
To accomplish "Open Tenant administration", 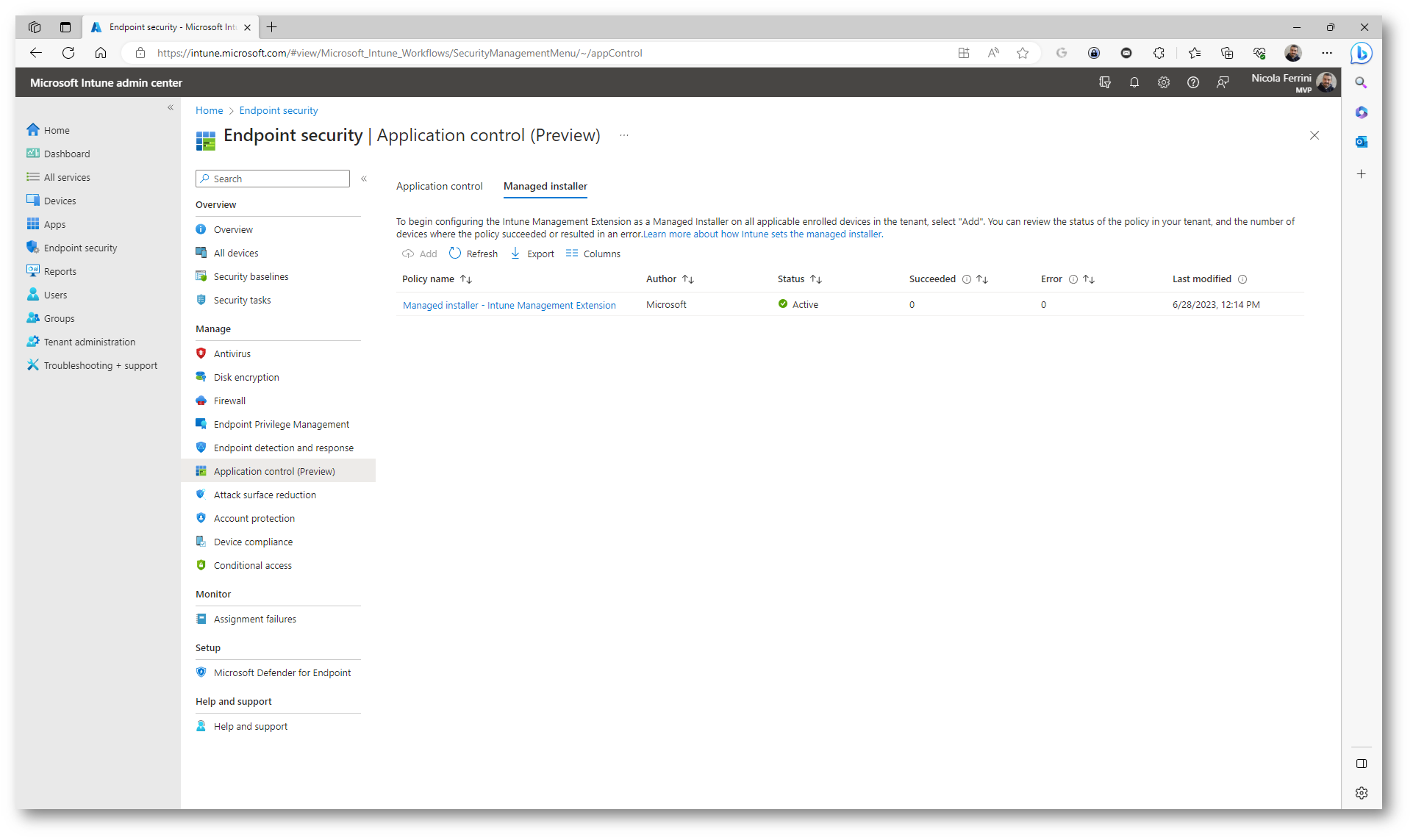I will tap(81, 342).
